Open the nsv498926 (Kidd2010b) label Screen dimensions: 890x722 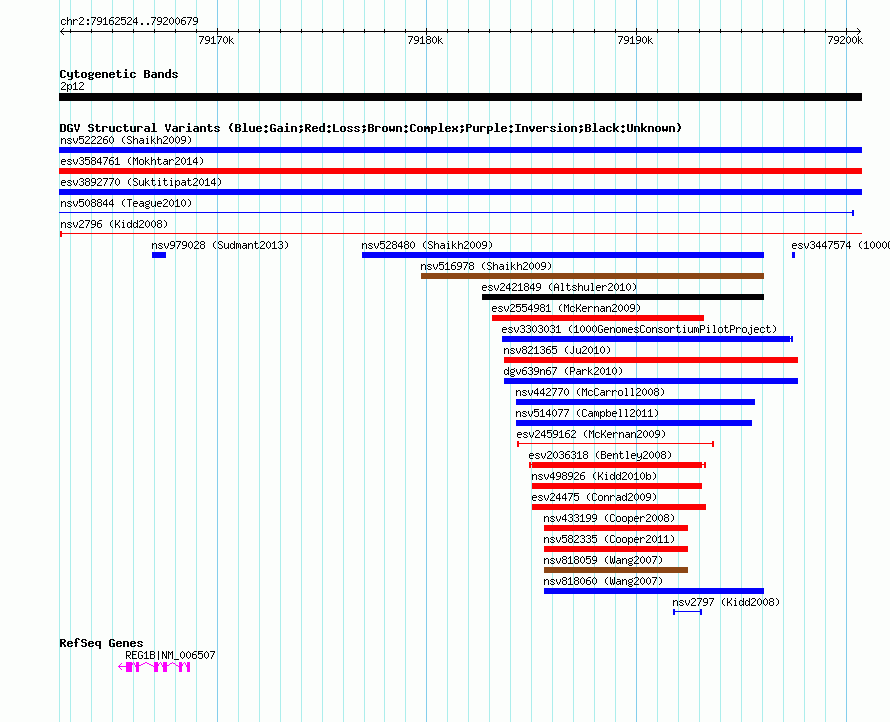point(594,476)
